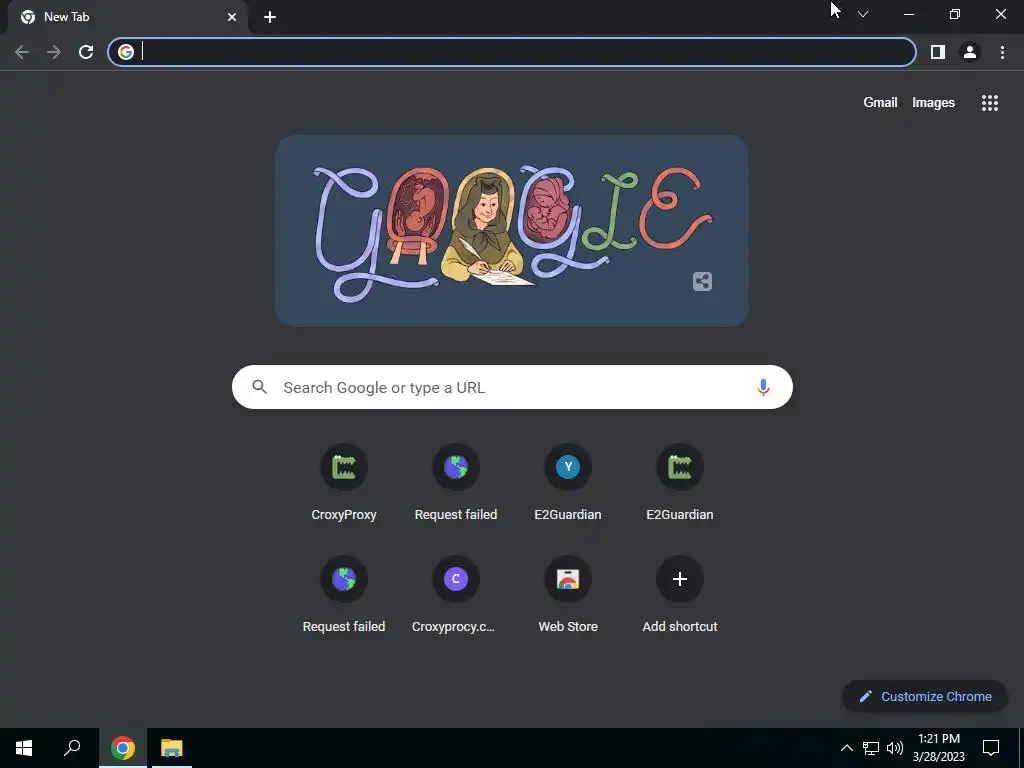
Task: Open a new tab with the plus button
Action: click(x=270, y=17)
